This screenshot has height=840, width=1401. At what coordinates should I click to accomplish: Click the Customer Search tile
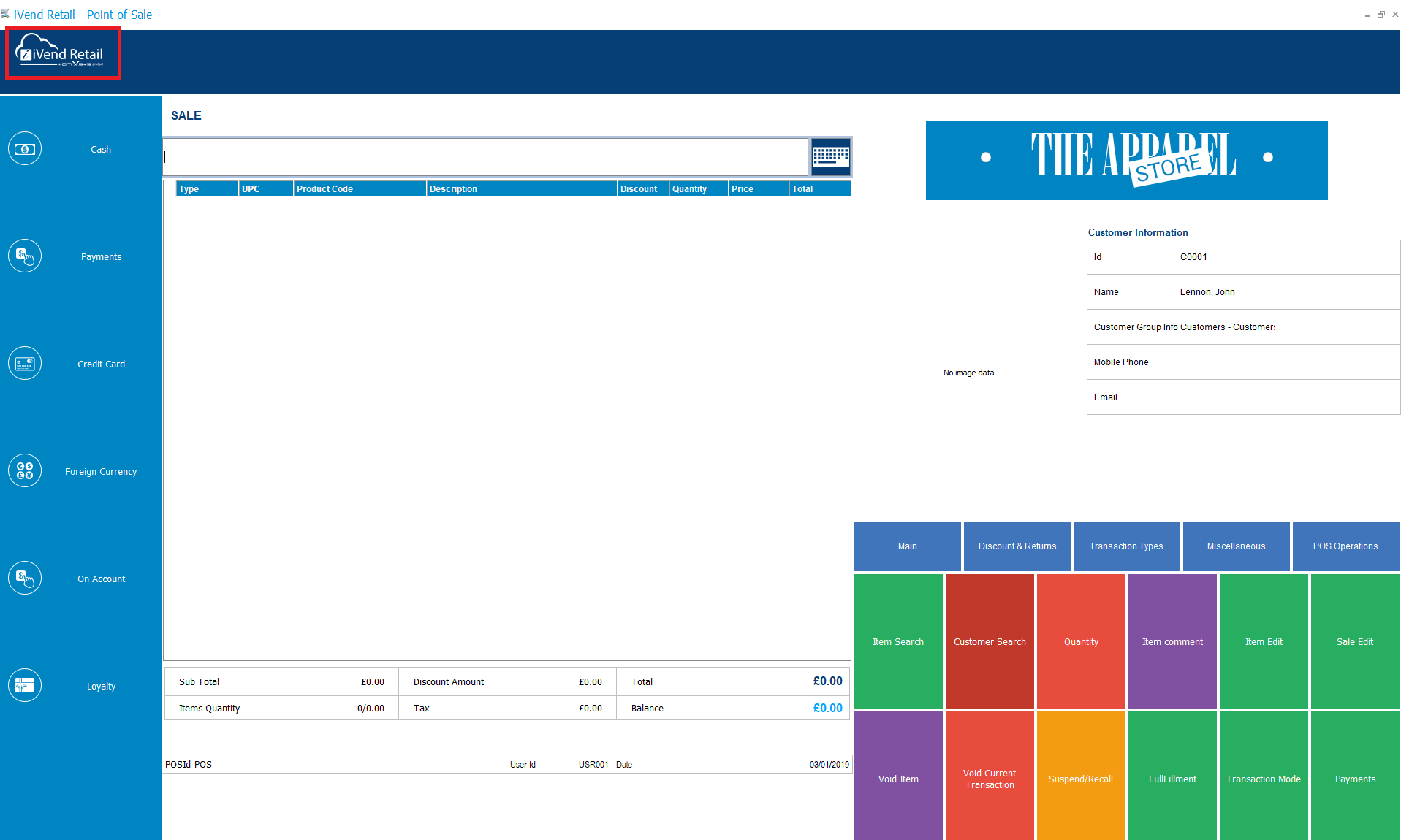point(990,641)
